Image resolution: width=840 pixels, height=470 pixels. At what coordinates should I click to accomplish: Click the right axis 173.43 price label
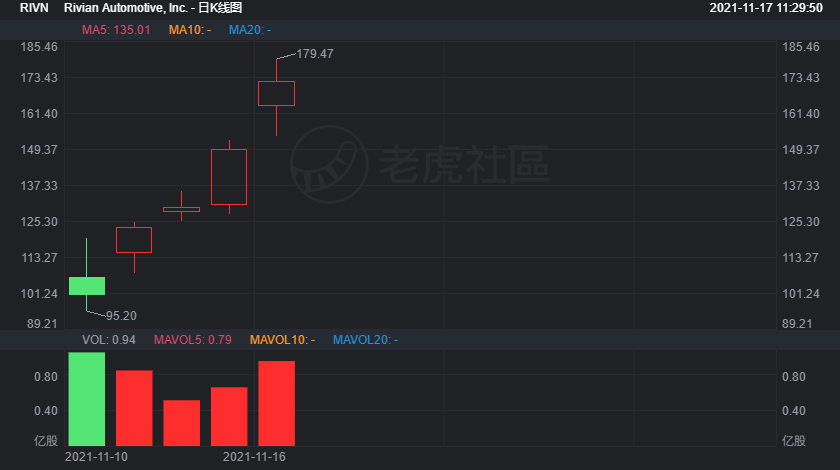point(801,78)
